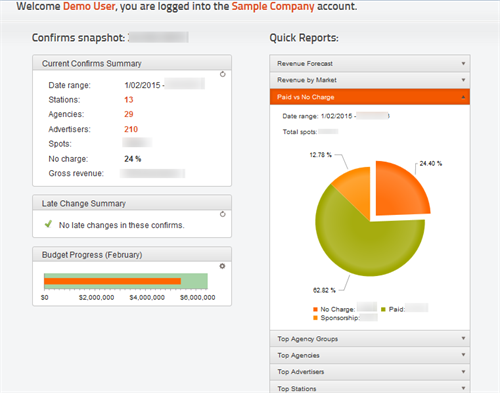
Task: Expand the Top Stations report
Action: tap(370, 388)
